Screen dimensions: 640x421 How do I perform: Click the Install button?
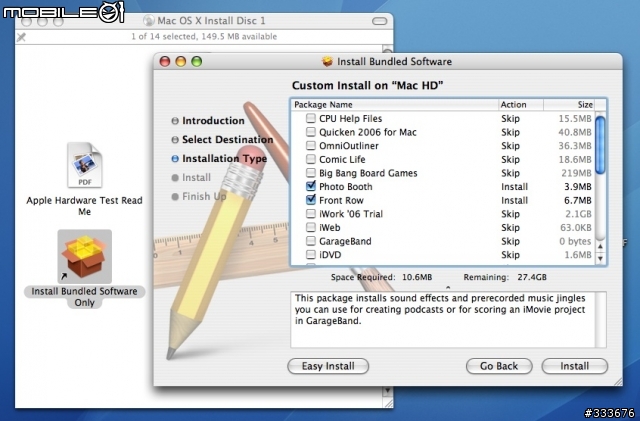pos(574,366)
